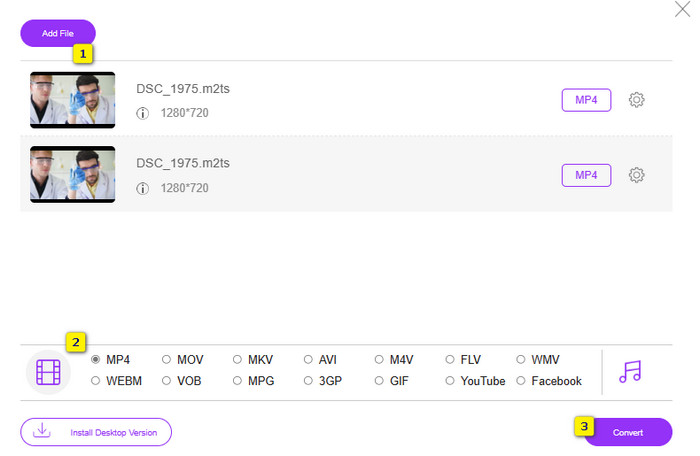Select video formats film strip icon

coord(48,372)
